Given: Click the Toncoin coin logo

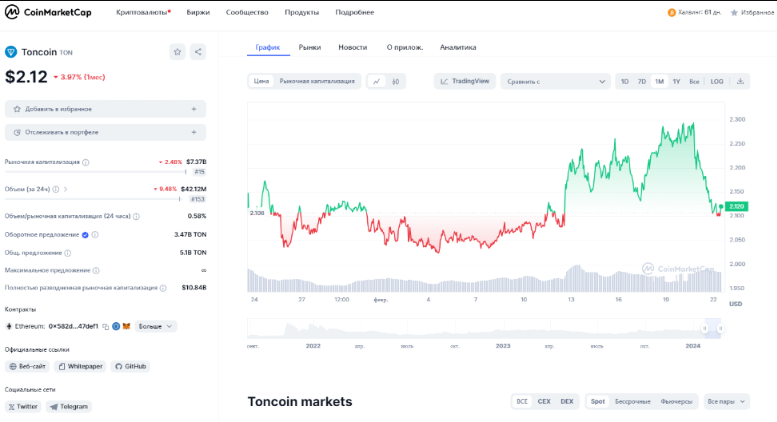Looking at the screenshot, I should (x=11, y=52).
